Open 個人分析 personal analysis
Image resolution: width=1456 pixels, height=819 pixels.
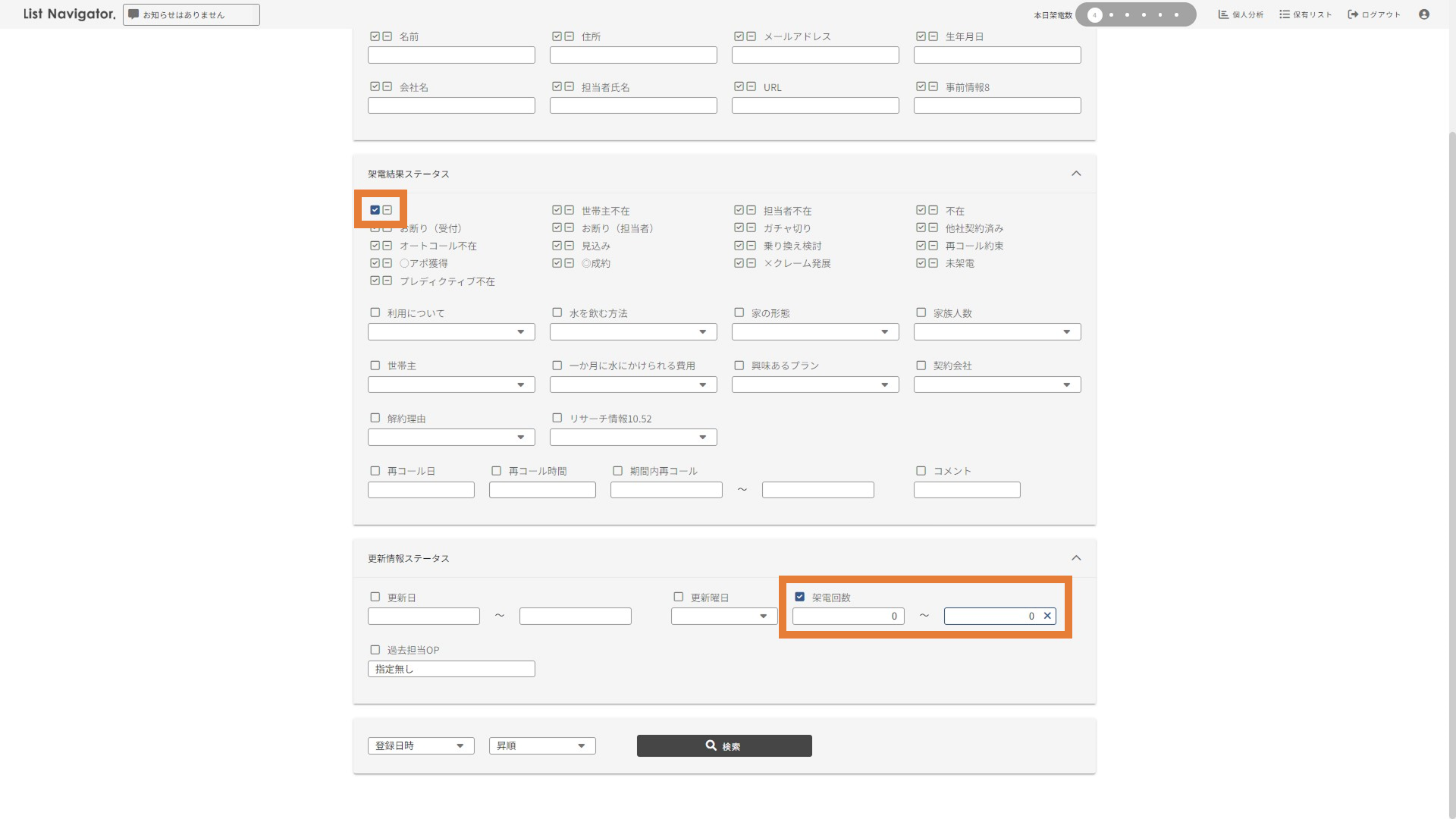[1241, 14]
